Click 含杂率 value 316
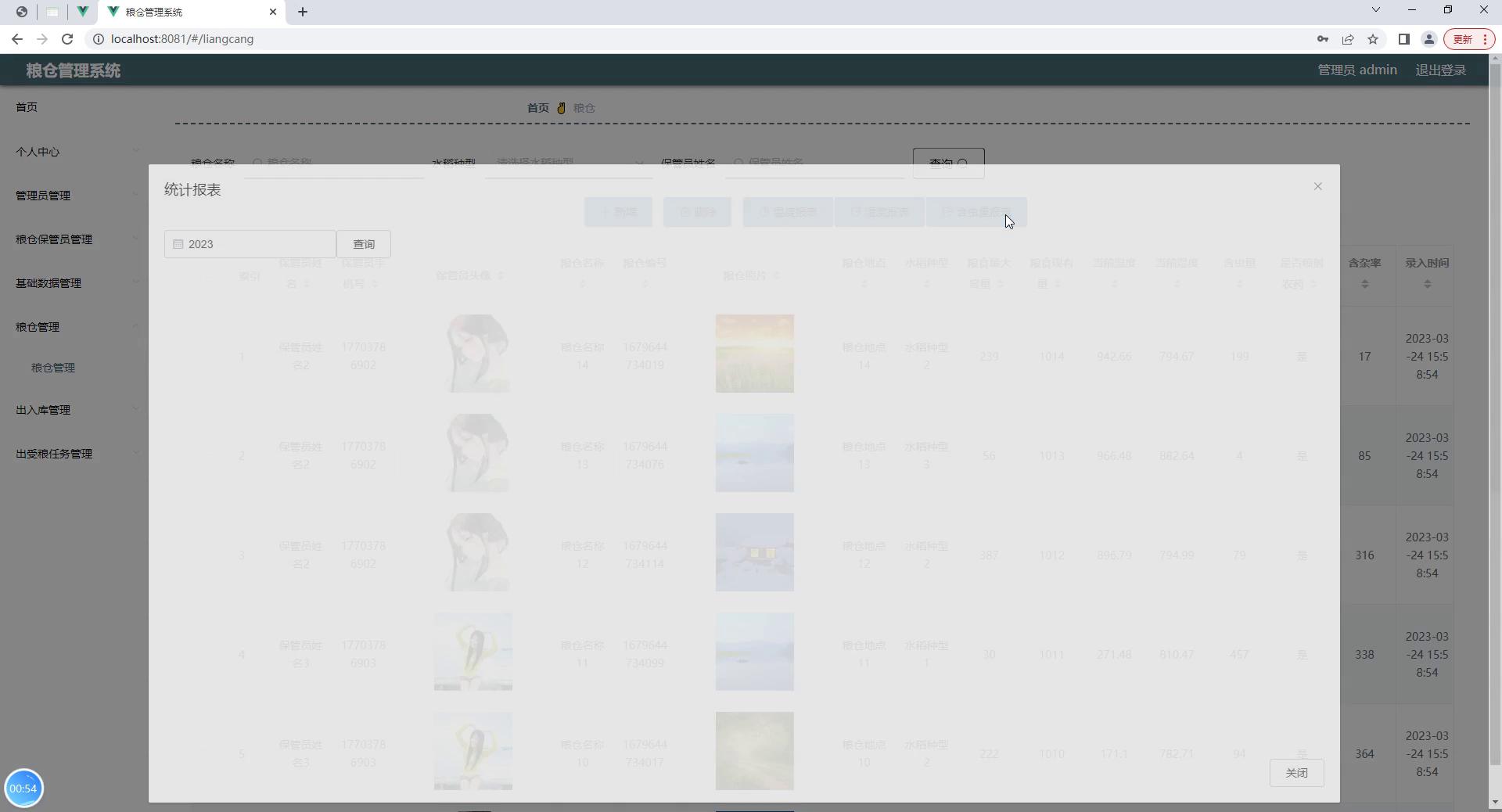Screen dimensions: 1502x812 (1364, 555)
